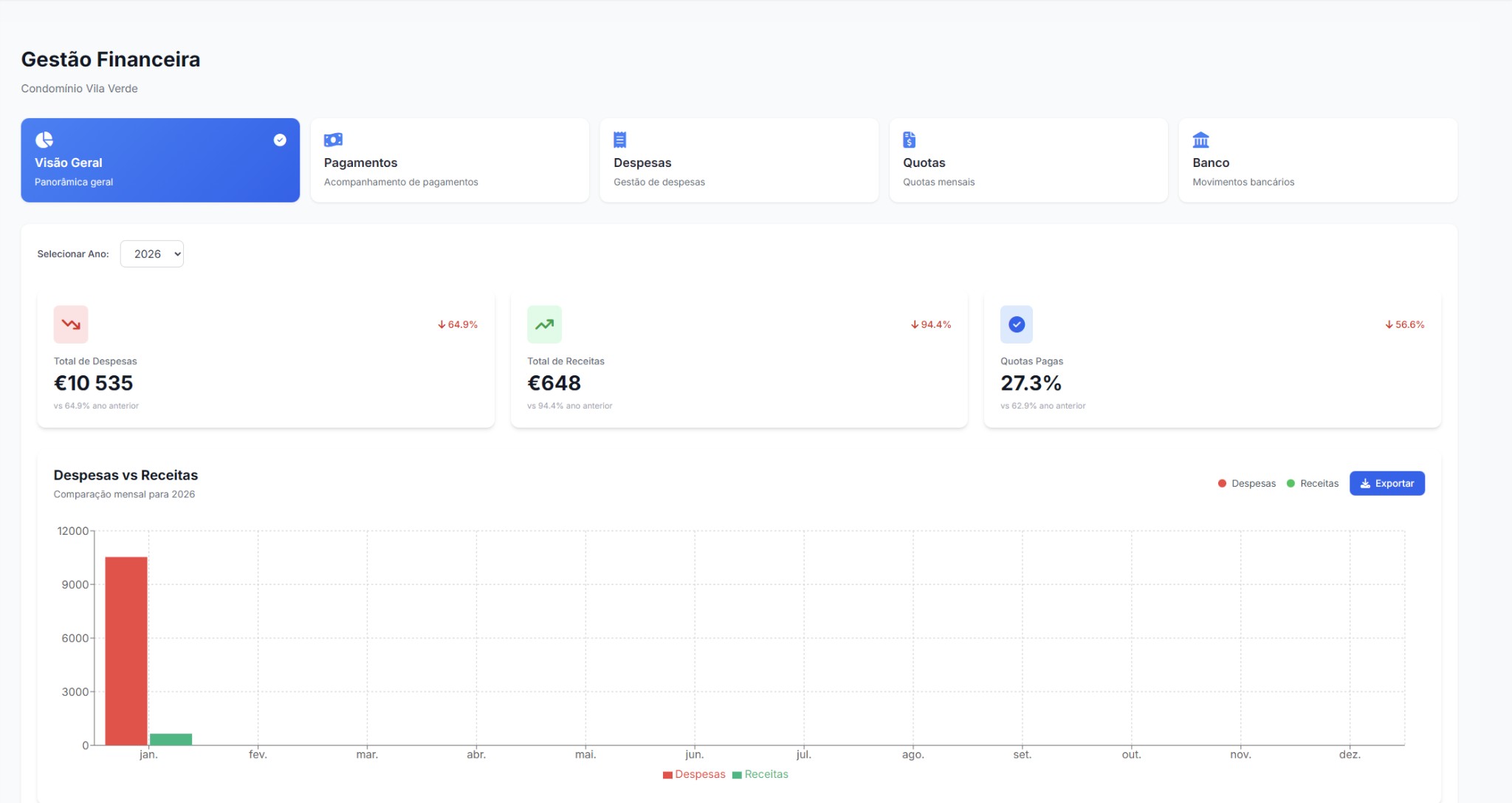The width and height of the screenshot is (1512, 803).
Task: Click the blue checkmark icon on Quotas Pagas card
Action: point(1017,324)
